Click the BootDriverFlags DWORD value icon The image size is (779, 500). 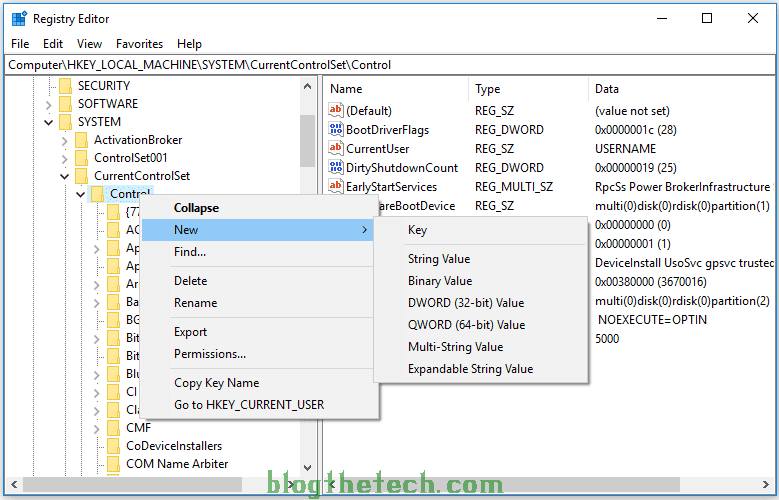pos(336,130)
